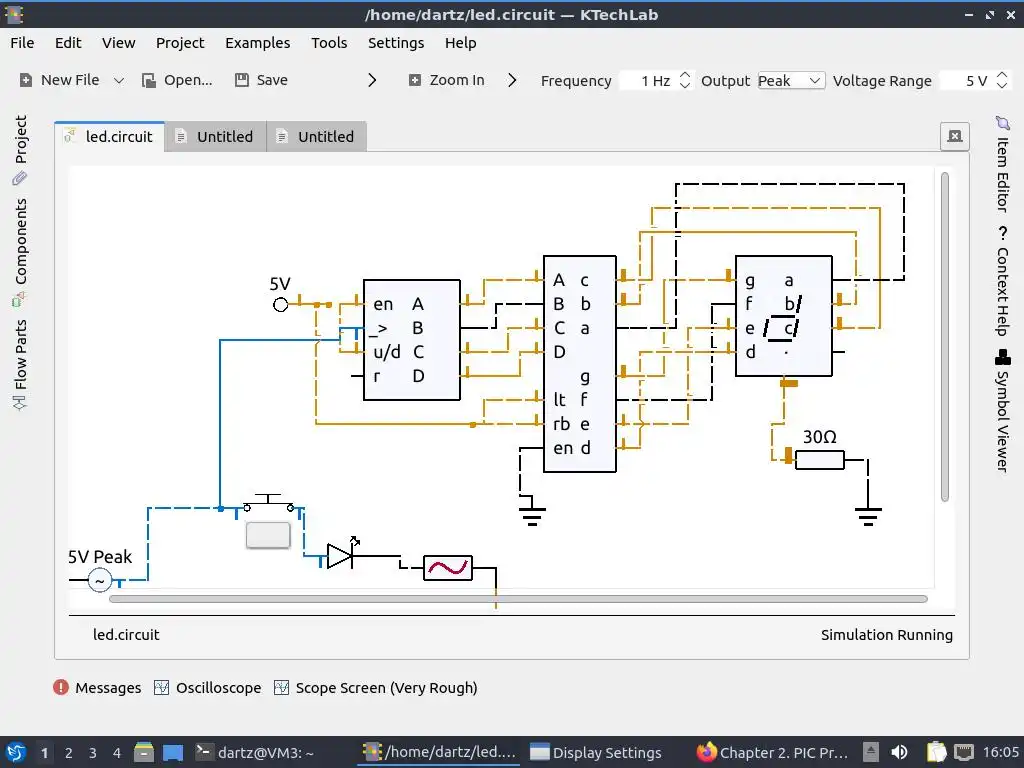This screenshot has height=768, width=1024.
Task: Switch to the second Untitled tab
Action: pos(317,136)
